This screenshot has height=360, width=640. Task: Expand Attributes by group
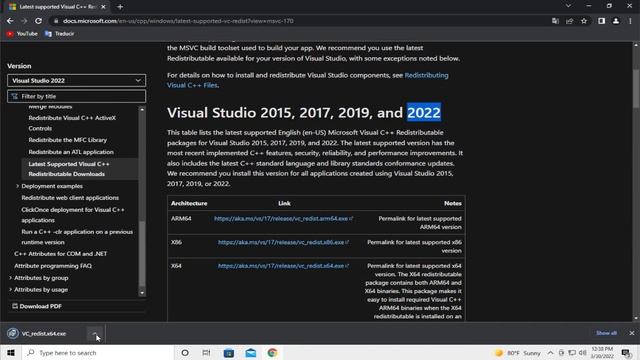[10, 278]
